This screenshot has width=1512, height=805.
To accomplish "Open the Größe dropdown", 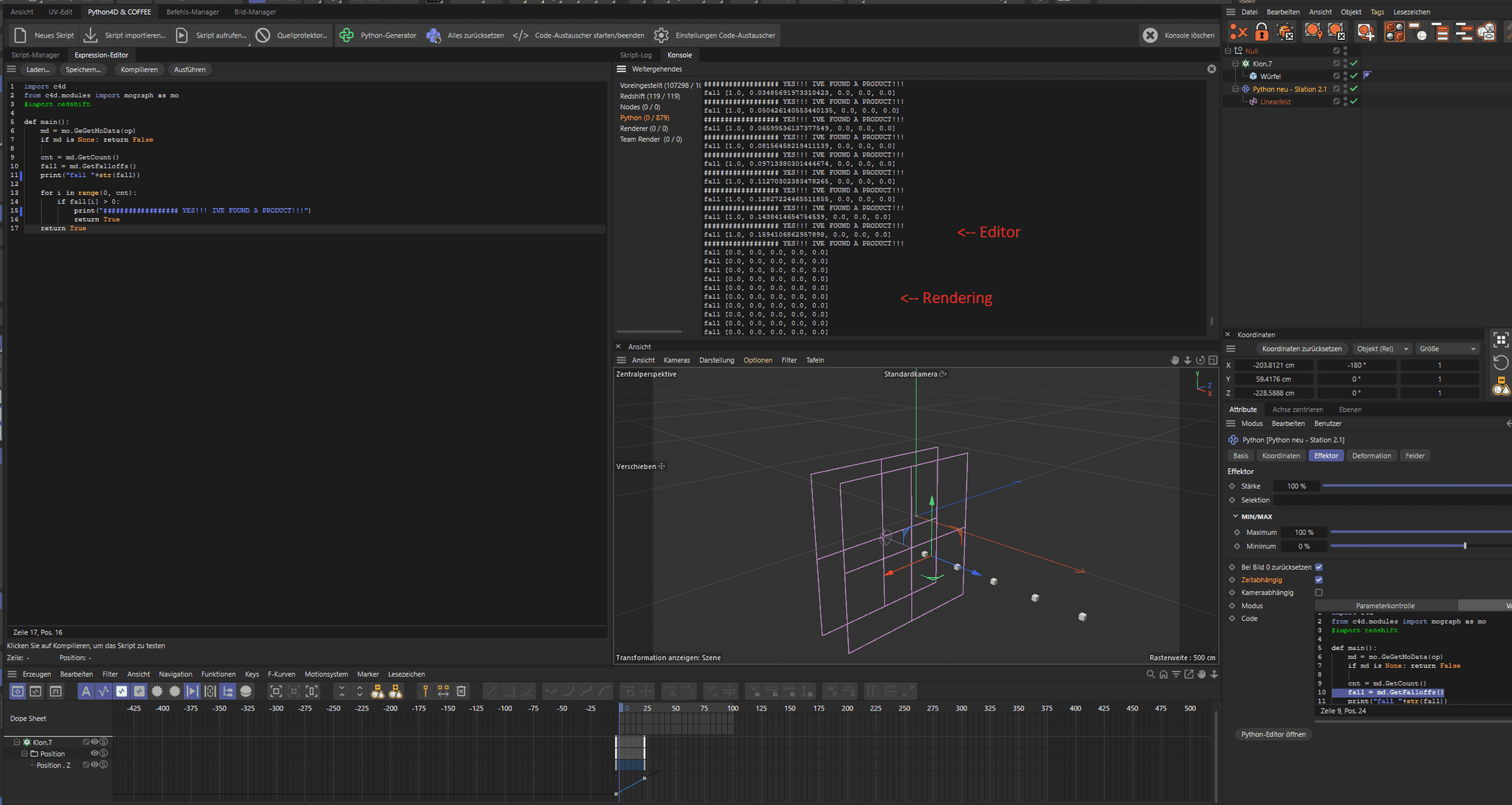I will [1448, 349].
